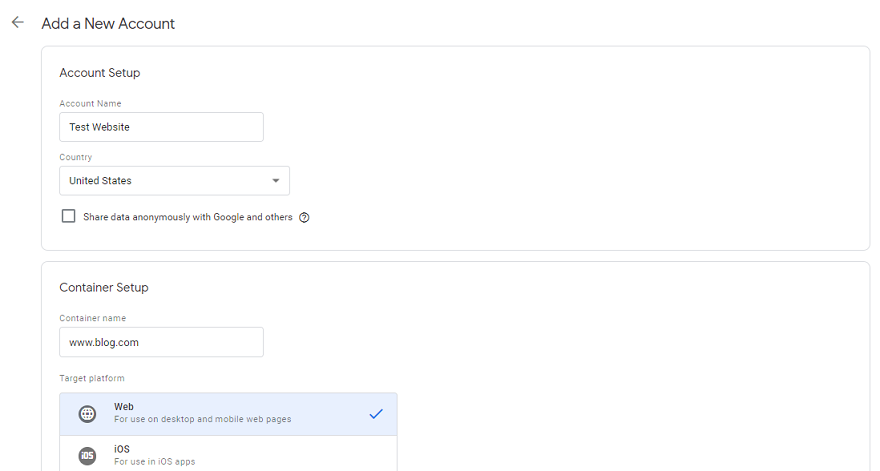Select the Web target platform option
The image size is (880, 471).
point(228,414)
